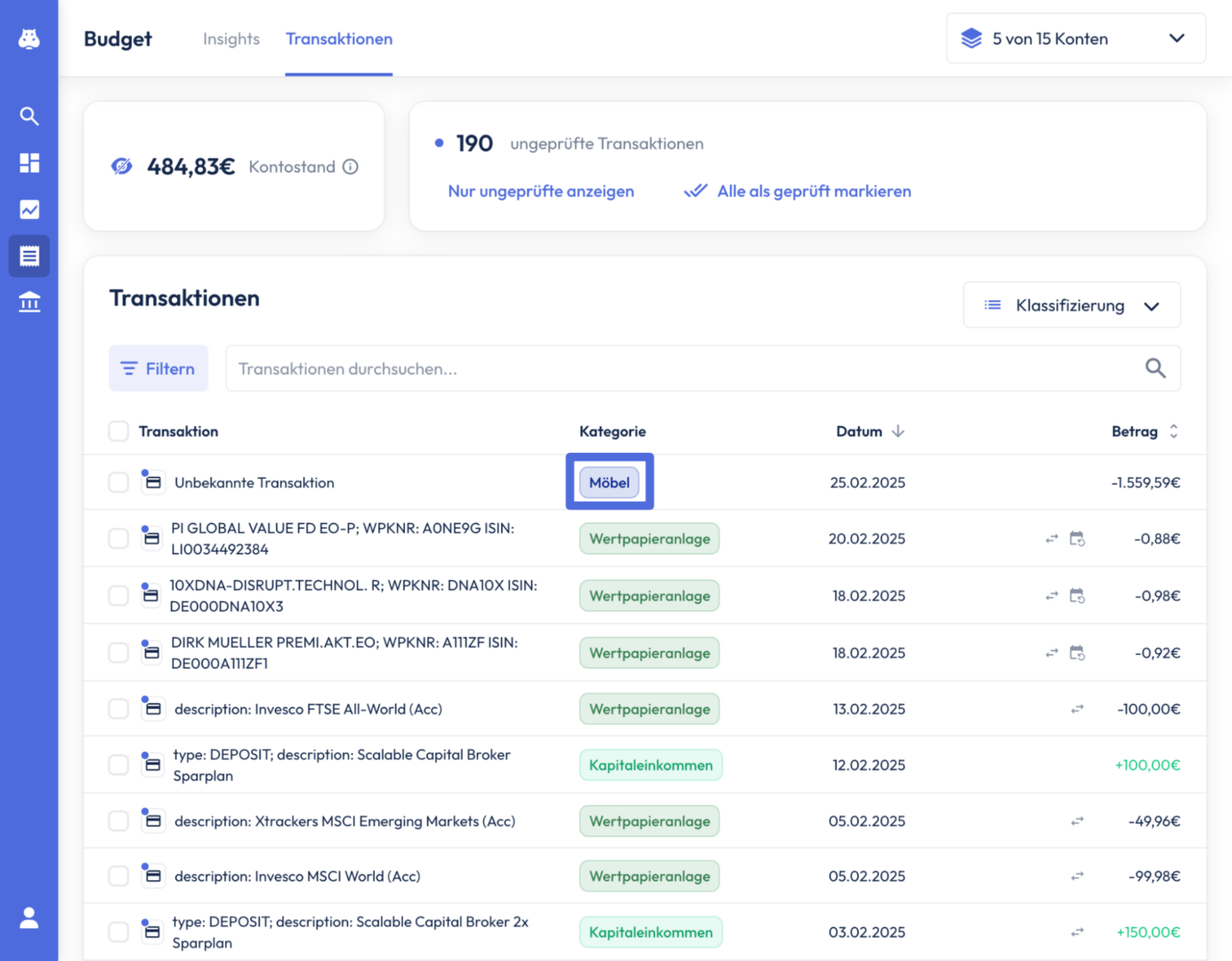Viewport: 1232px width, 961px height.
Task: Click the date 13.02.2025
Action: coord(869,709)
